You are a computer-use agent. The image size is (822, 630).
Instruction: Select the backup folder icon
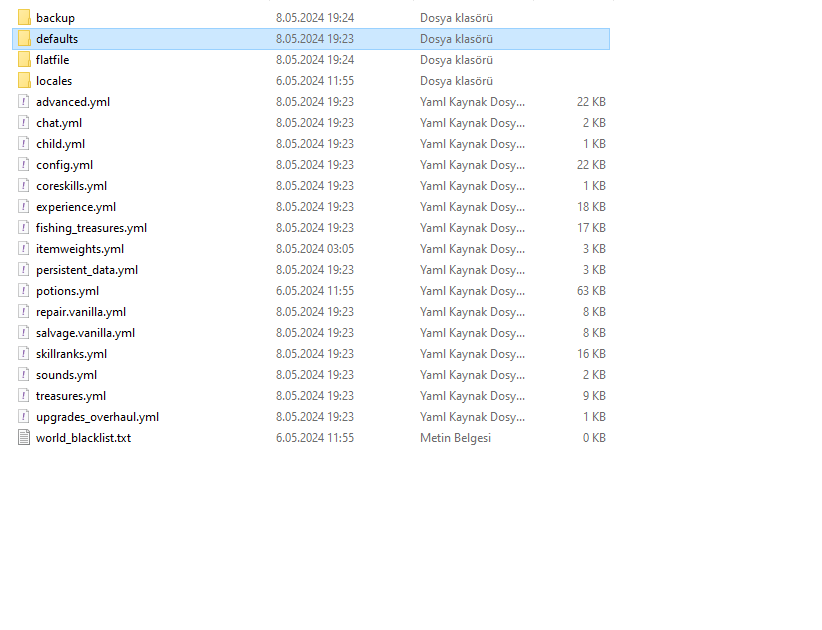24,18
